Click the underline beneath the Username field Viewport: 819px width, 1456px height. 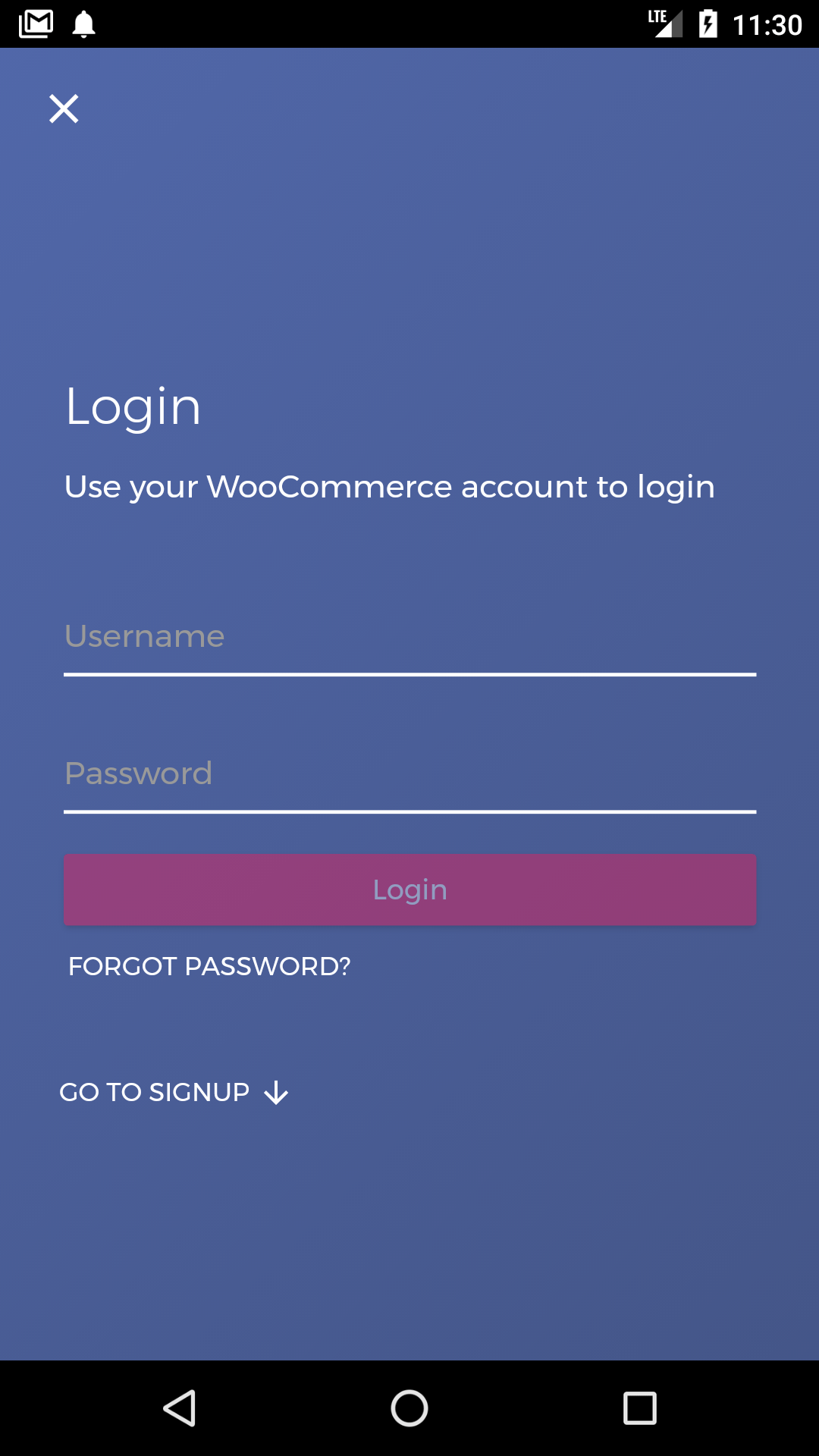click(409, 674)
